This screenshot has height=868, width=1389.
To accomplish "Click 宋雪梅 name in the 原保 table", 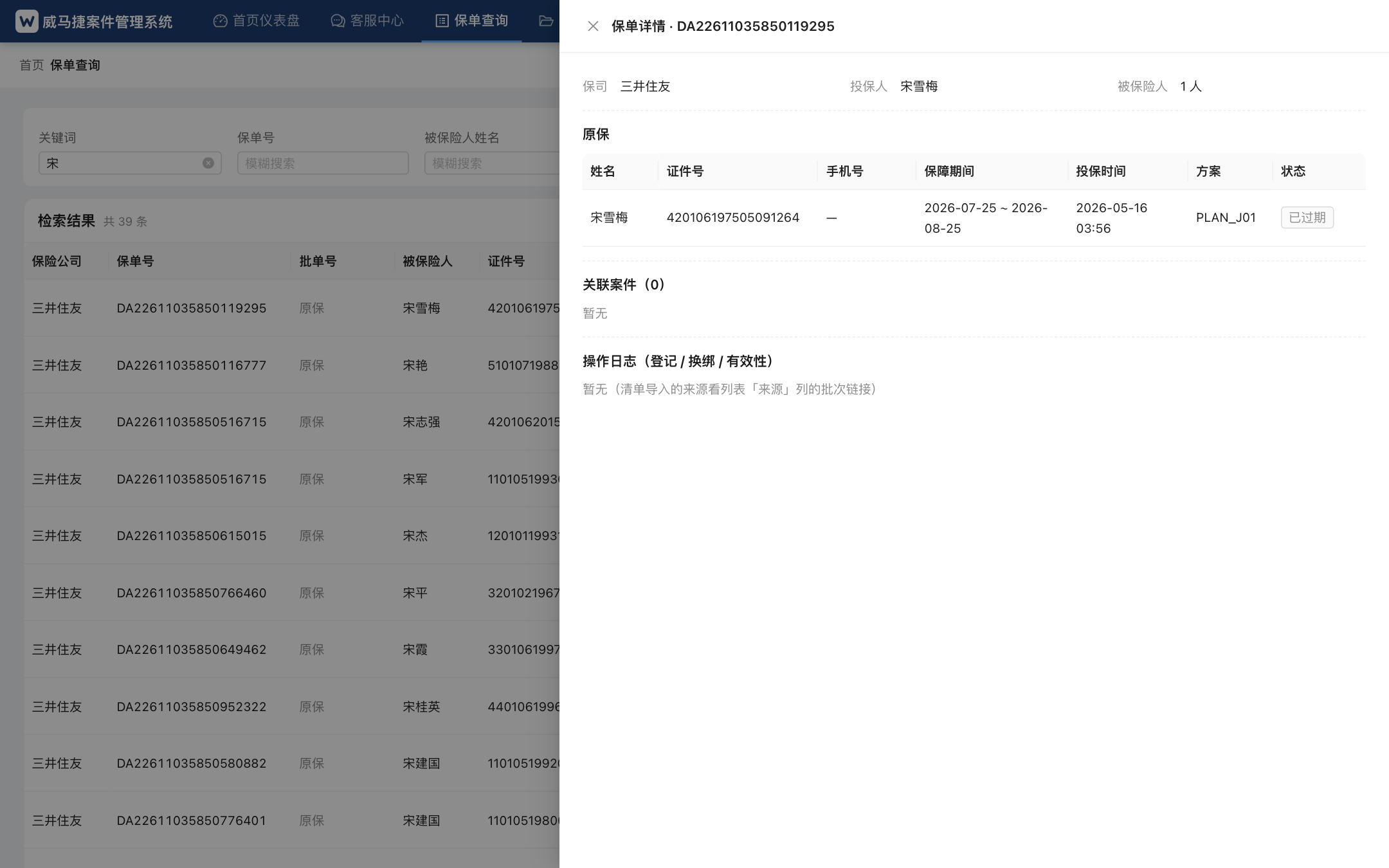I will coord(609,218).
